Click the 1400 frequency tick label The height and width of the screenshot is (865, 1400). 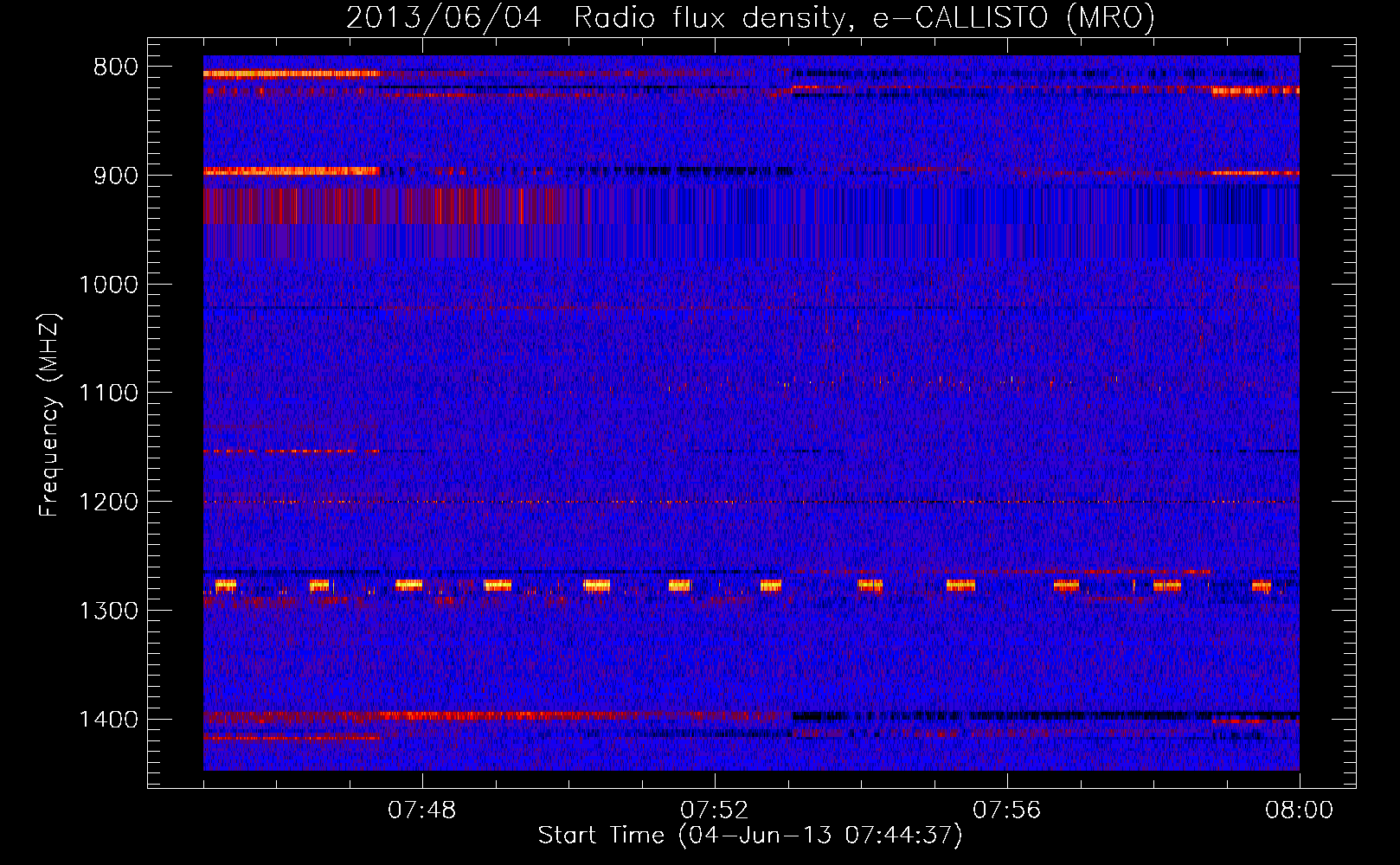coord(108,720)
